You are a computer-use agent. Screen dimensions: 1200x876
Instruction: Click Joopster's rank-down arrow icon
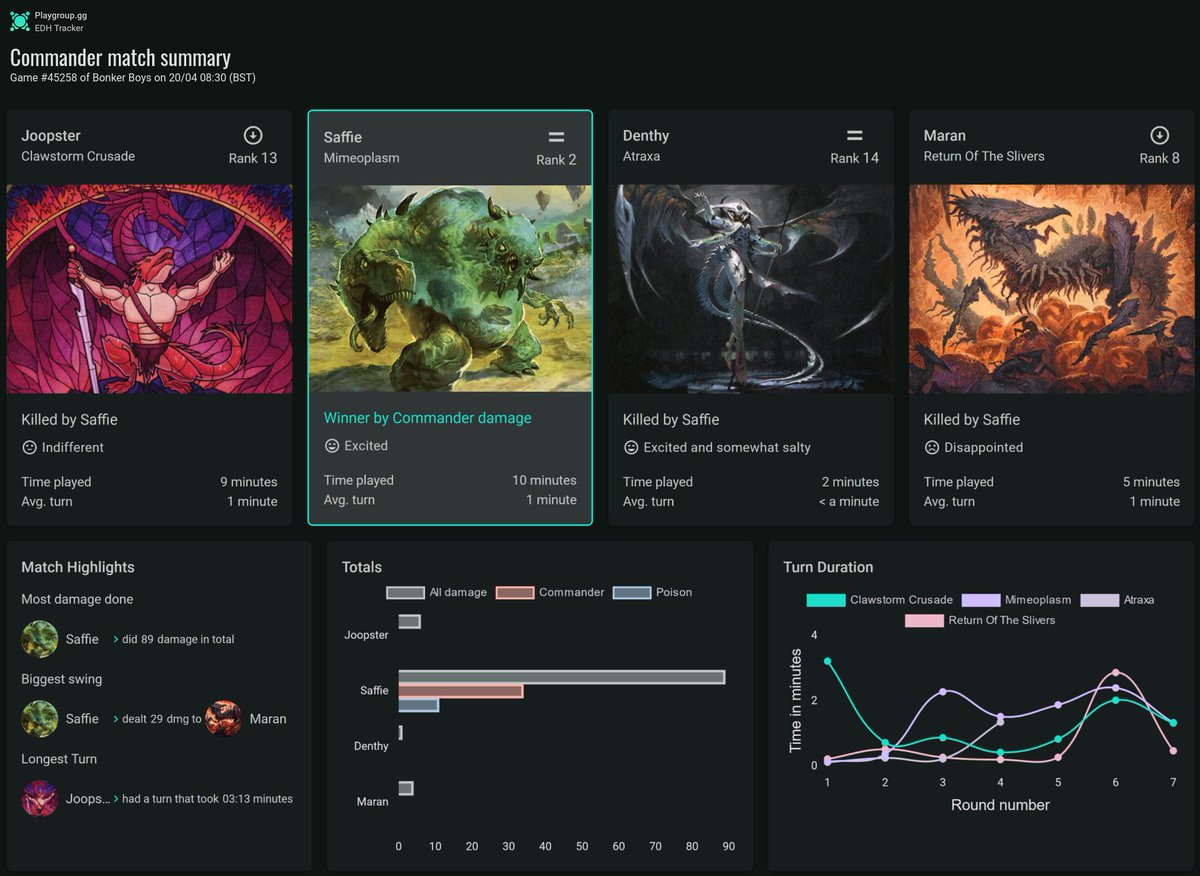253,135
